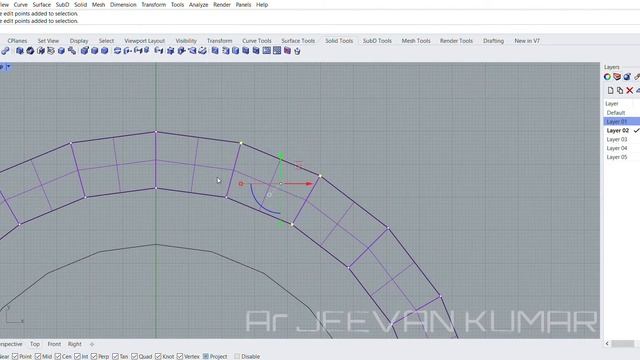This screenshot has width=640, height=360.
Task: Click the chain-link icon at the toolbar's left end
Action: 5,51
